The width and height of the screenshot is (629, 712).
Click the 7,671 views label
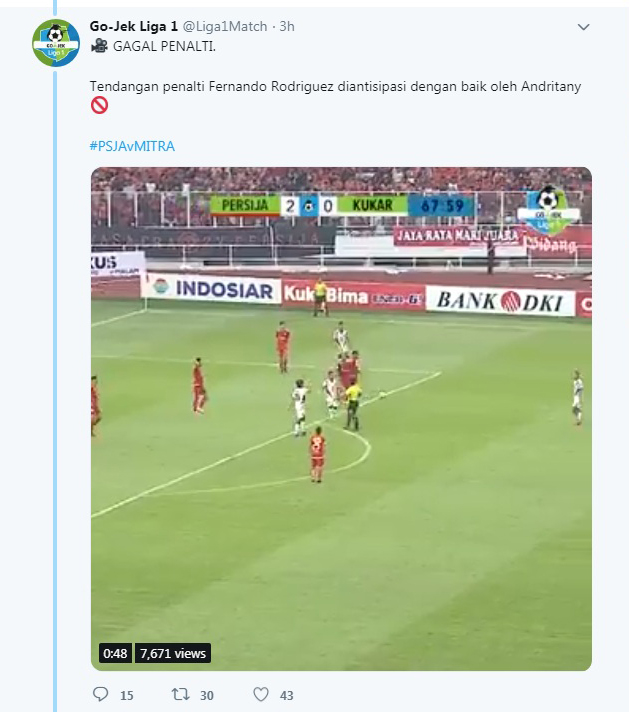click(173, 653)
